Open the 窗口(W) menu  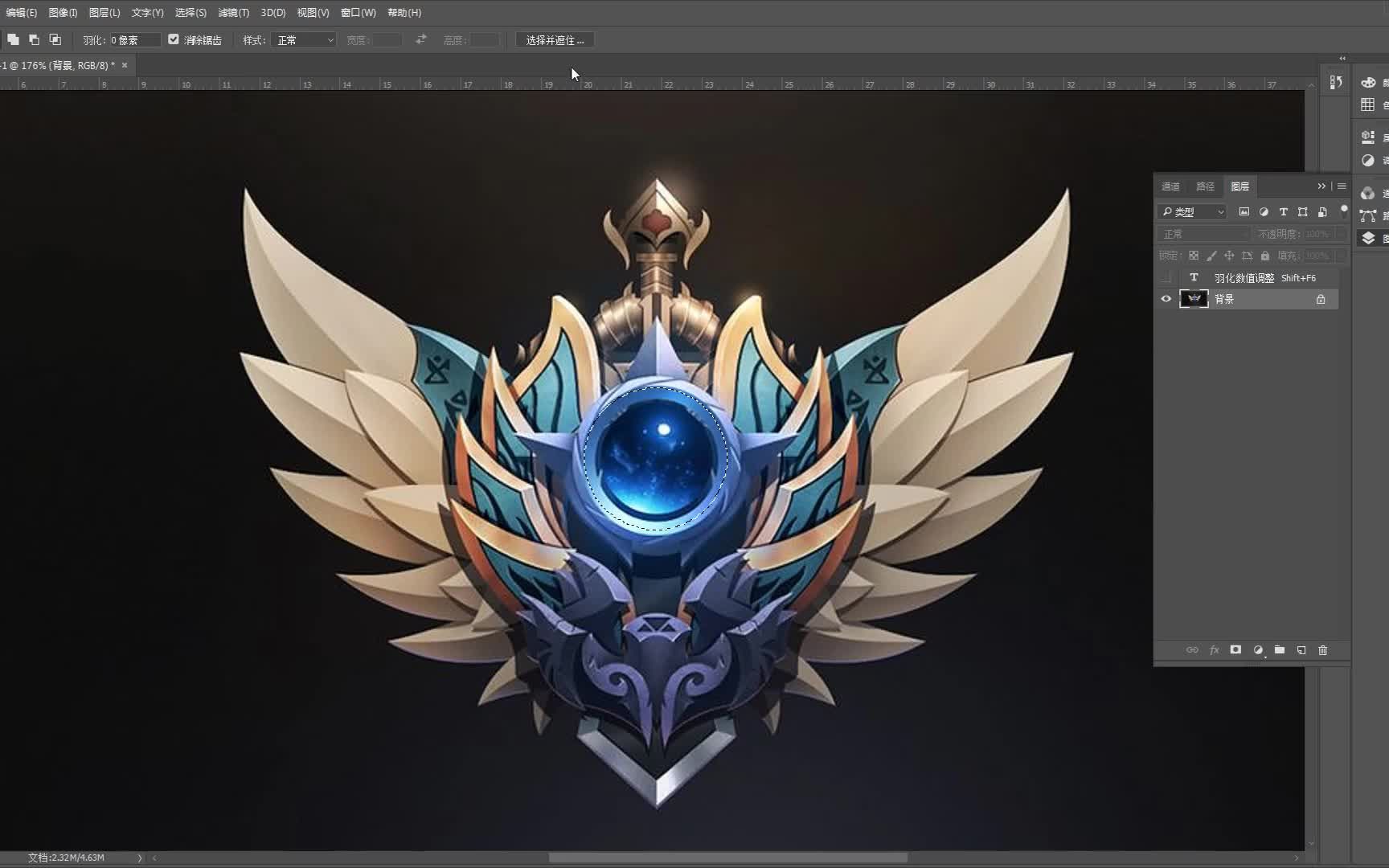(x=359, y=13)
